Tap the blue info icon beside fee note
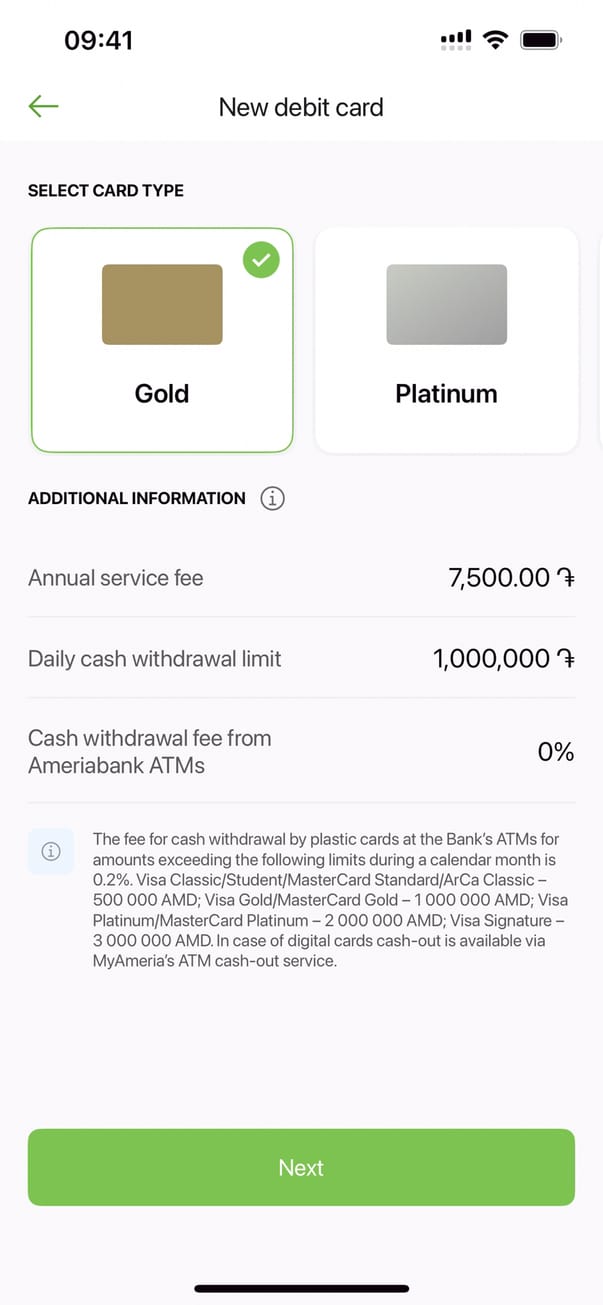The image size is (603, 1305). pyautogui.click(x=50, y=851)
